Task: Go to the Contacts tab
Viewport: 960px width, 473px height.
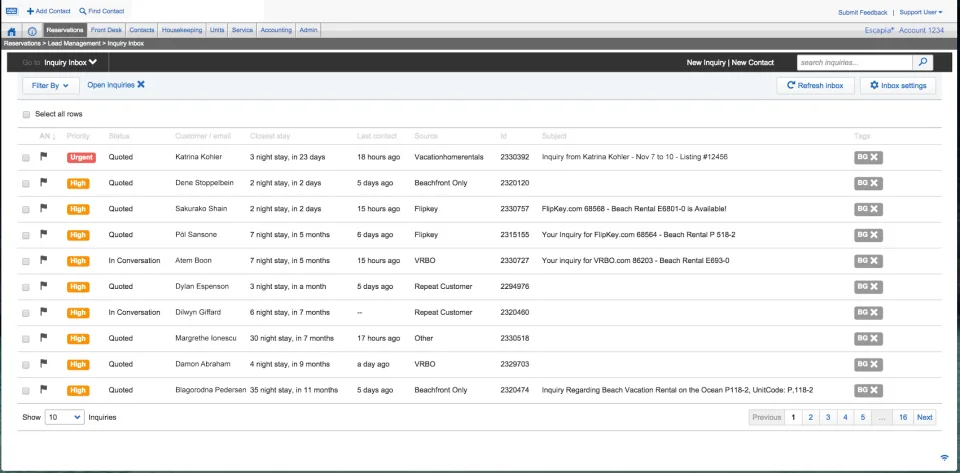Action: tap(142, 30)
